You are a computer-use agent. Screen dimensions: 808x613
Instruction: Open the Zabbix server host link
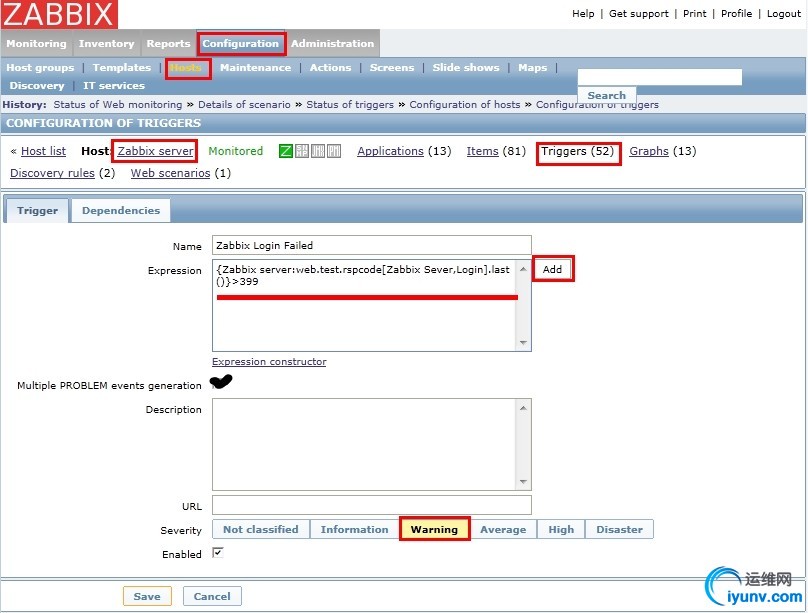(x=155, y=151)
